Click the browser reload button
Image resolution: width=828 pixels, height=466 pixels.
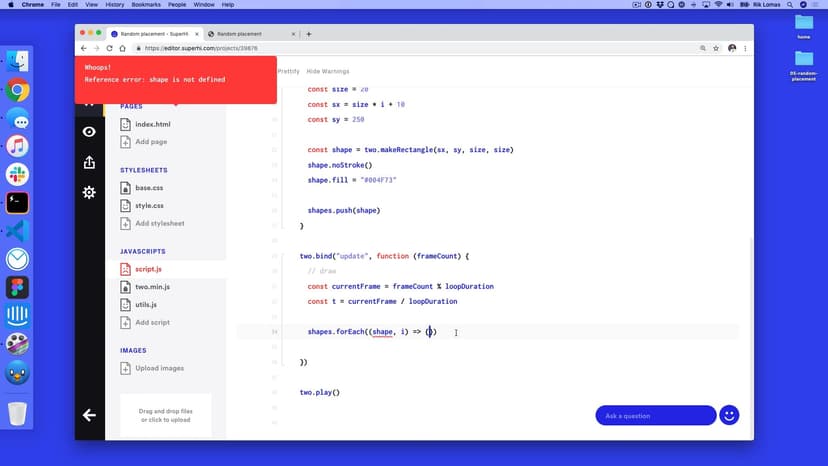click(109, 48)
